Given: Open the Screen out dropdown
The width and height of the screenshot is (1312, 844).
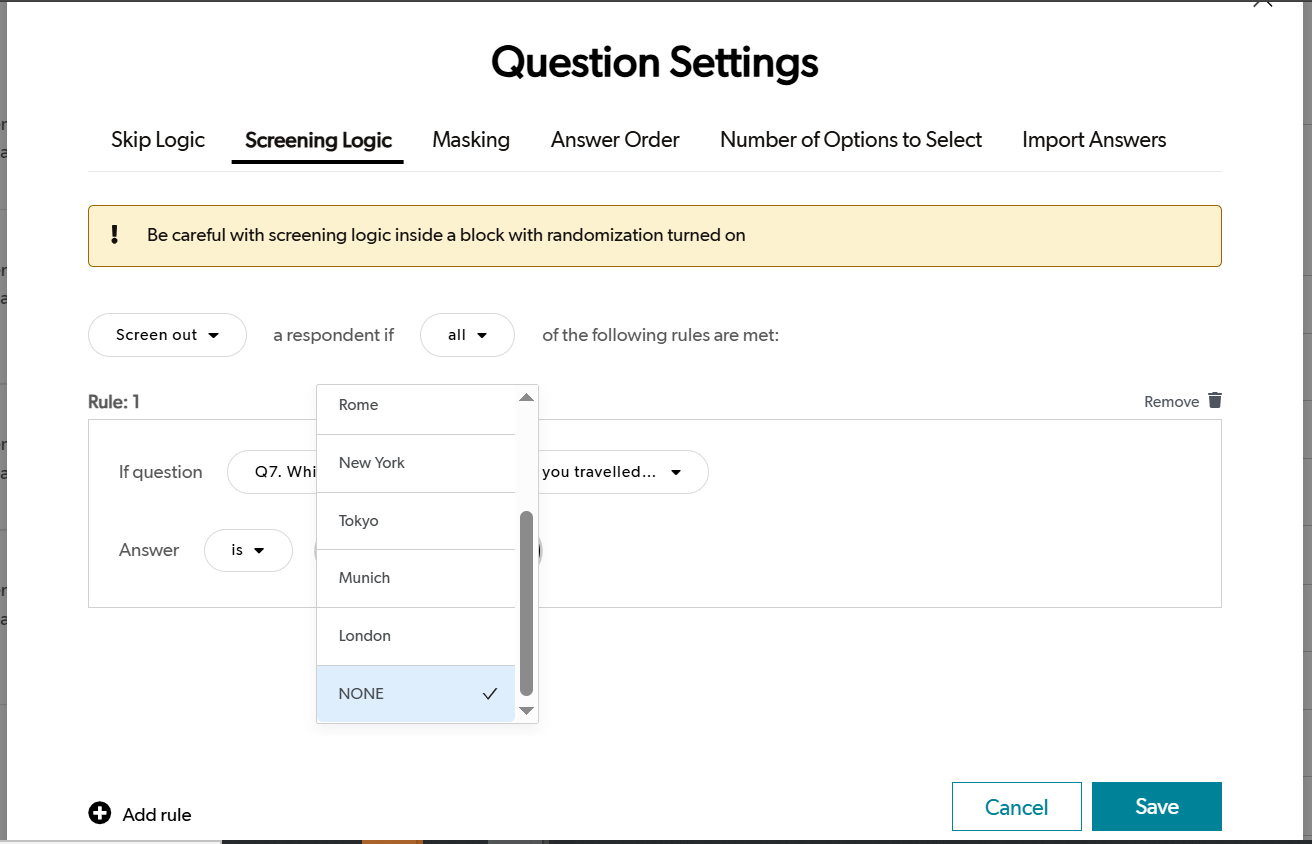Looking at the screenshot, I should coord(167,335).
